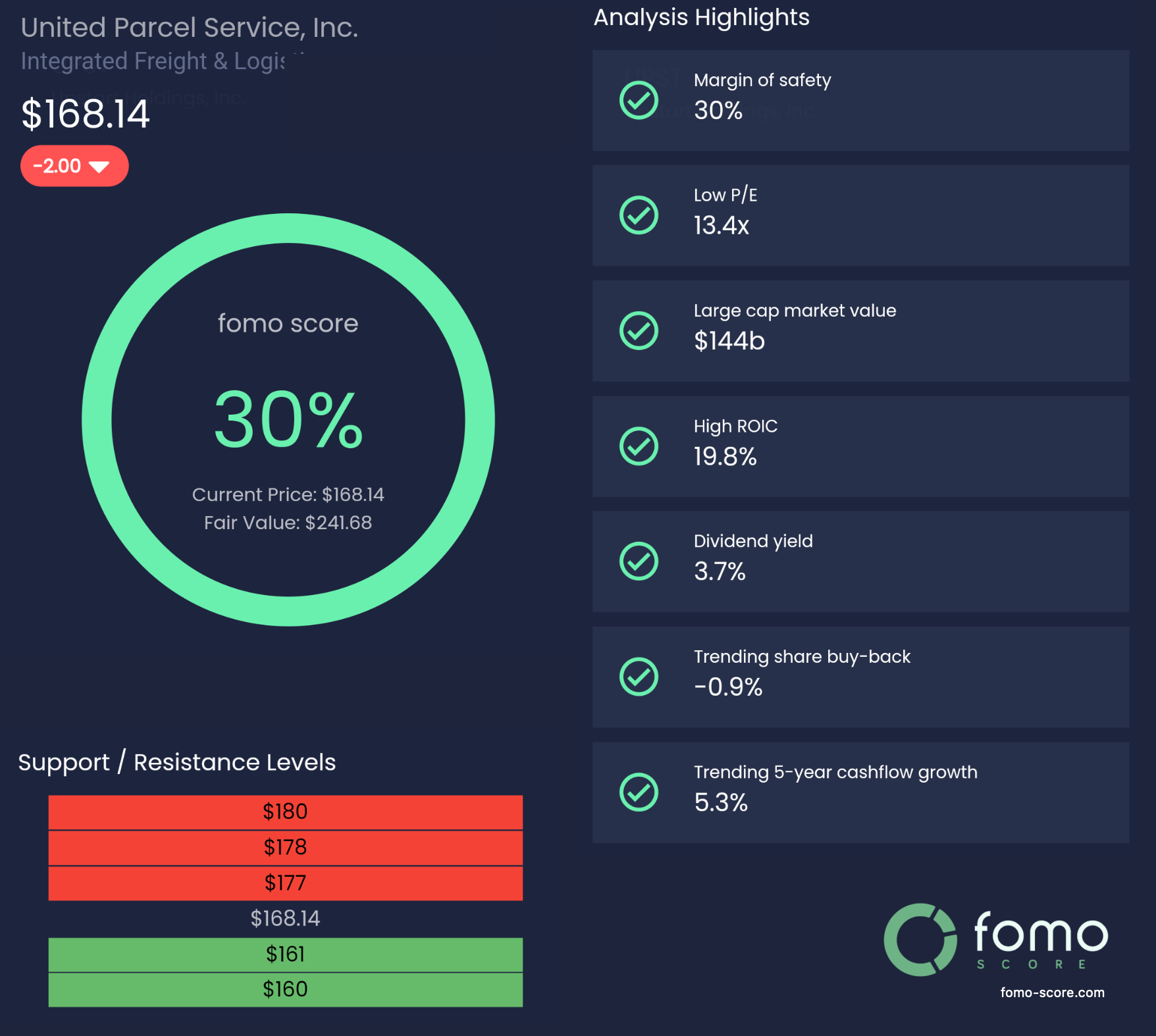Click the Large cap market value checkmark
1156x1036 pixels.
coord(639,330)
